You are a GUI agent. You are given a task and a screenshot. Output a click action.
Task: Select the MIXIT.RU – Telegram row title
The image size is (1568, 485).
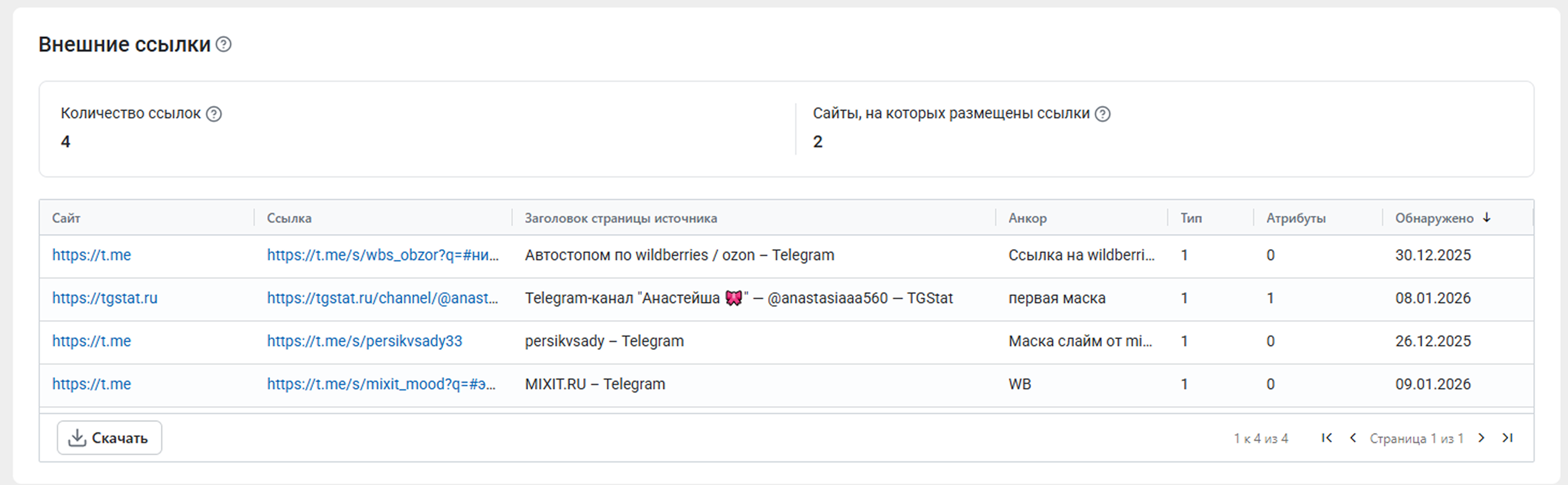pyautogui.click(x=595, y=384)
